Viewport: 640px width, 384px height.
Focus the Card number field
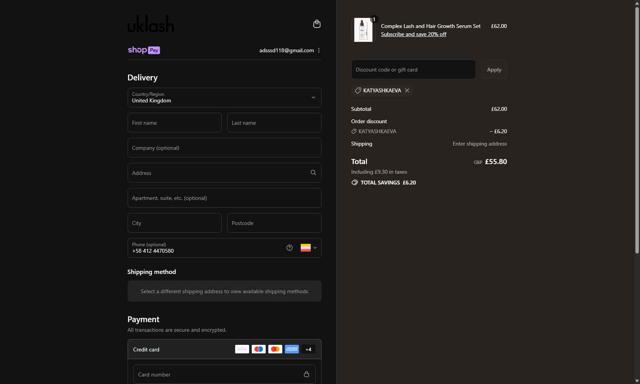tap(224, 374)
